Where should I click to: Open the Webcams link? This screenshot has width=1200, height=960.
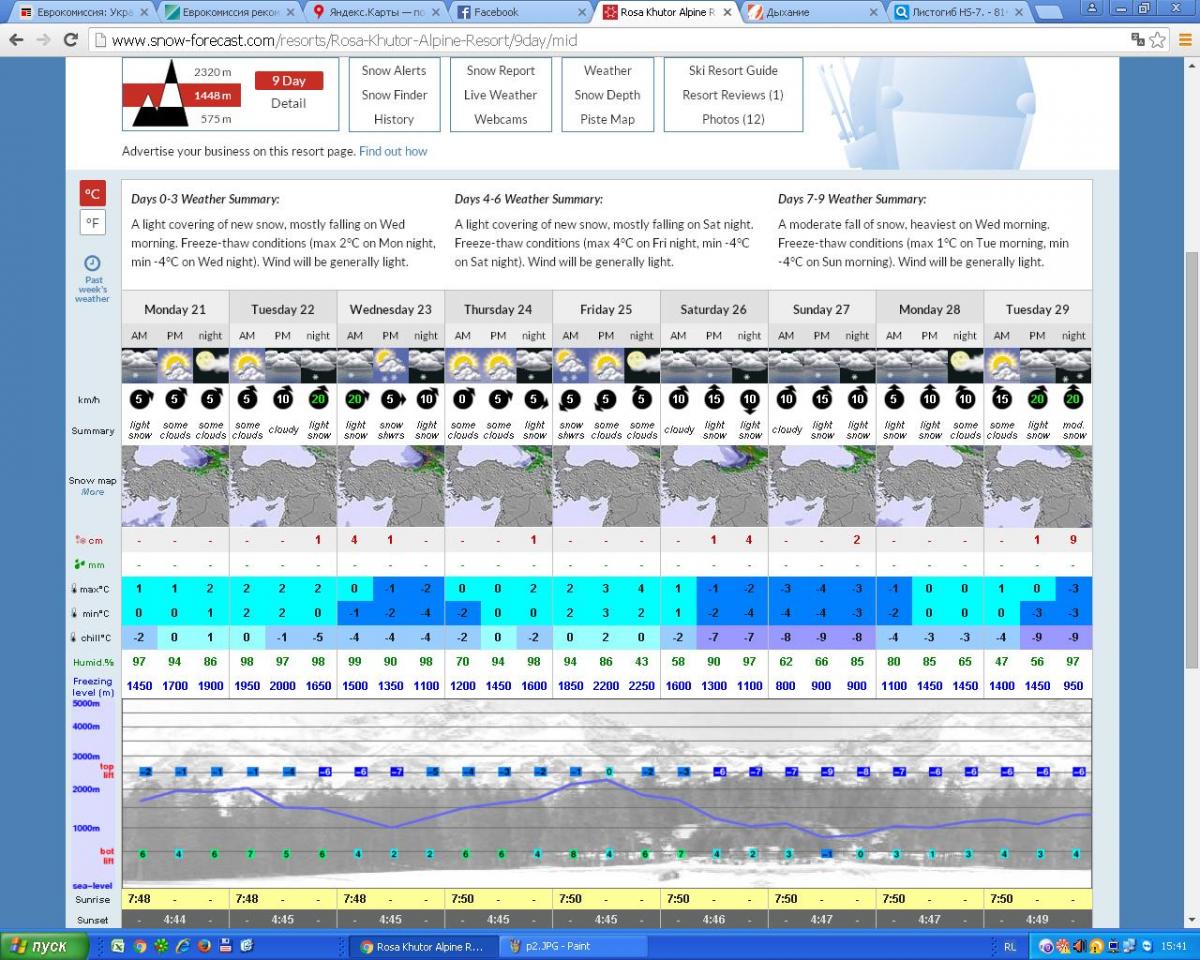501,119
